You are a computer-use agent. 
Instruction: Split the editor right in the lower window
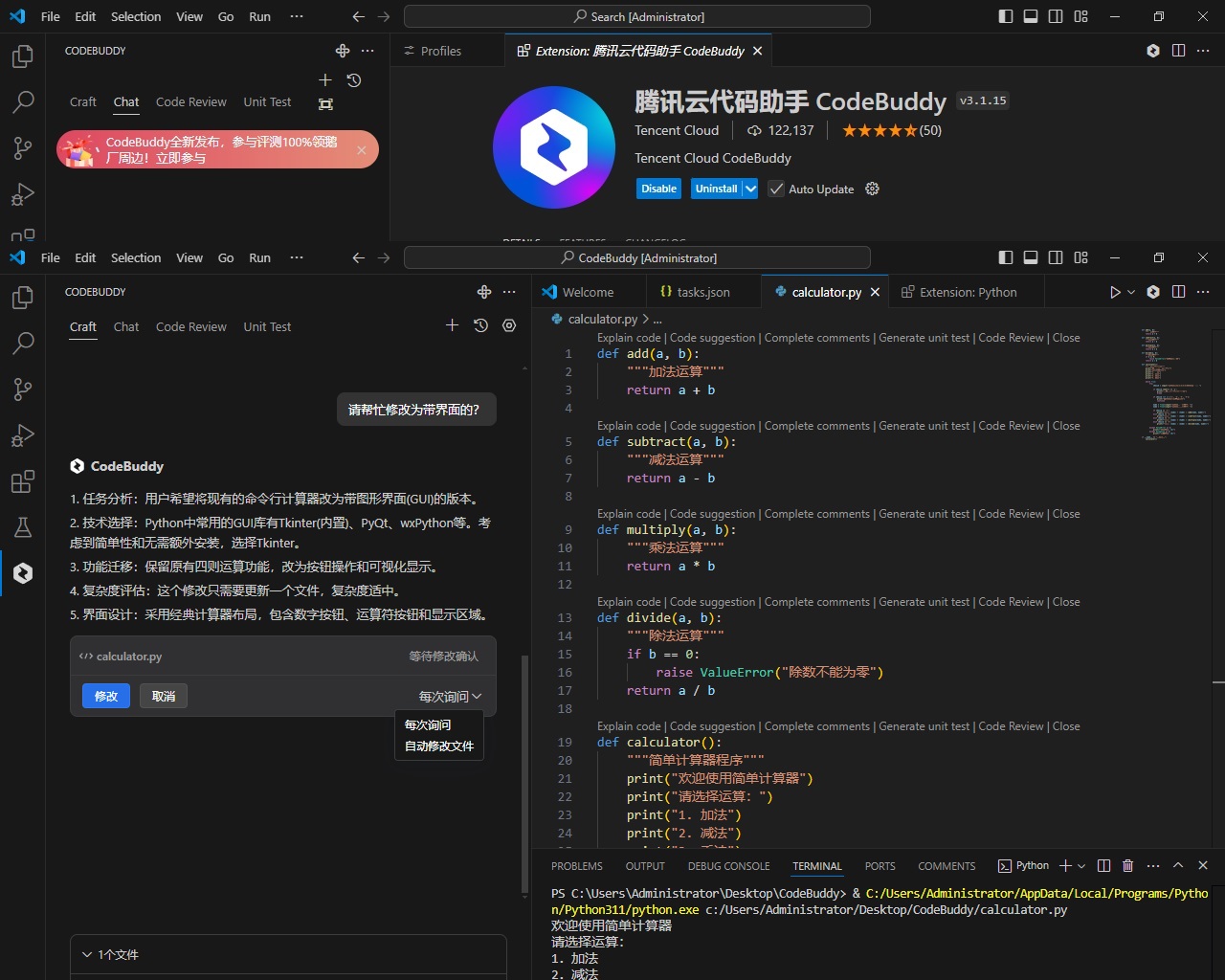(1178, 292)
